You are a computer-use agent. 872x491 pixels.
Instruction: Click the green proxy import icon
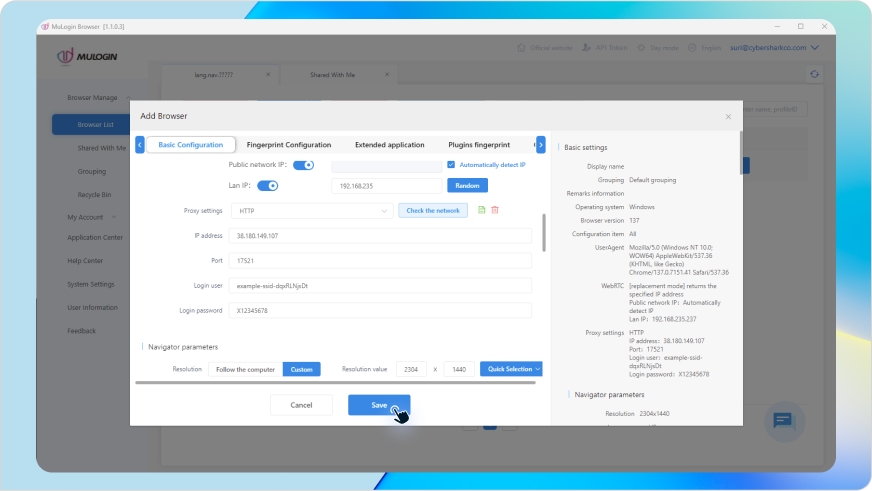[481, 210]
